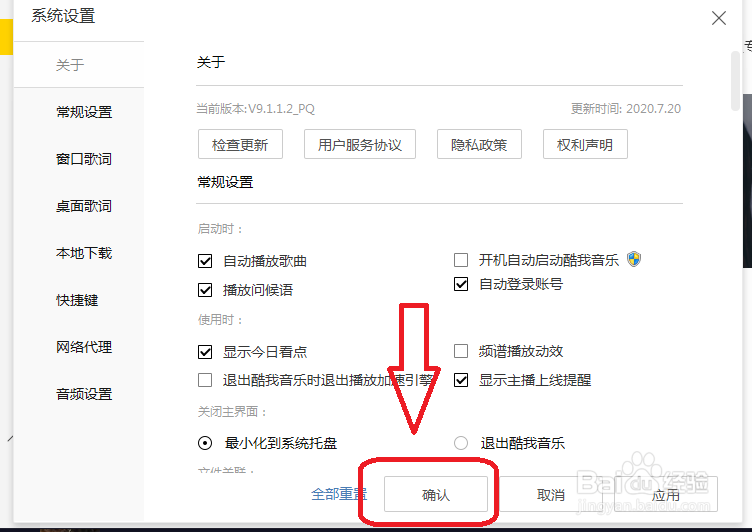Select 最小化到系统托盘 radio option

tap(205, 443)
